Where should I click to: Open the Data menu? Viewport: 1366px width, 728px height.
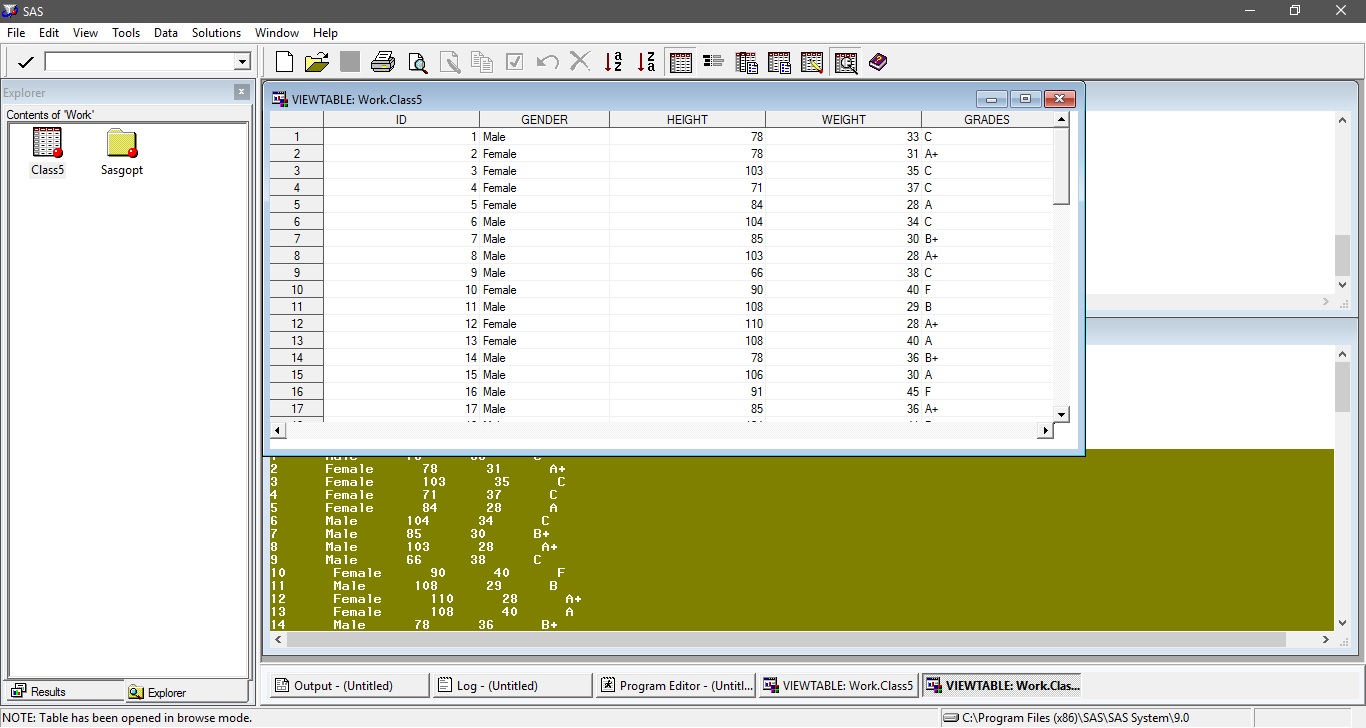pyautogui.click(x=165, y=32)
